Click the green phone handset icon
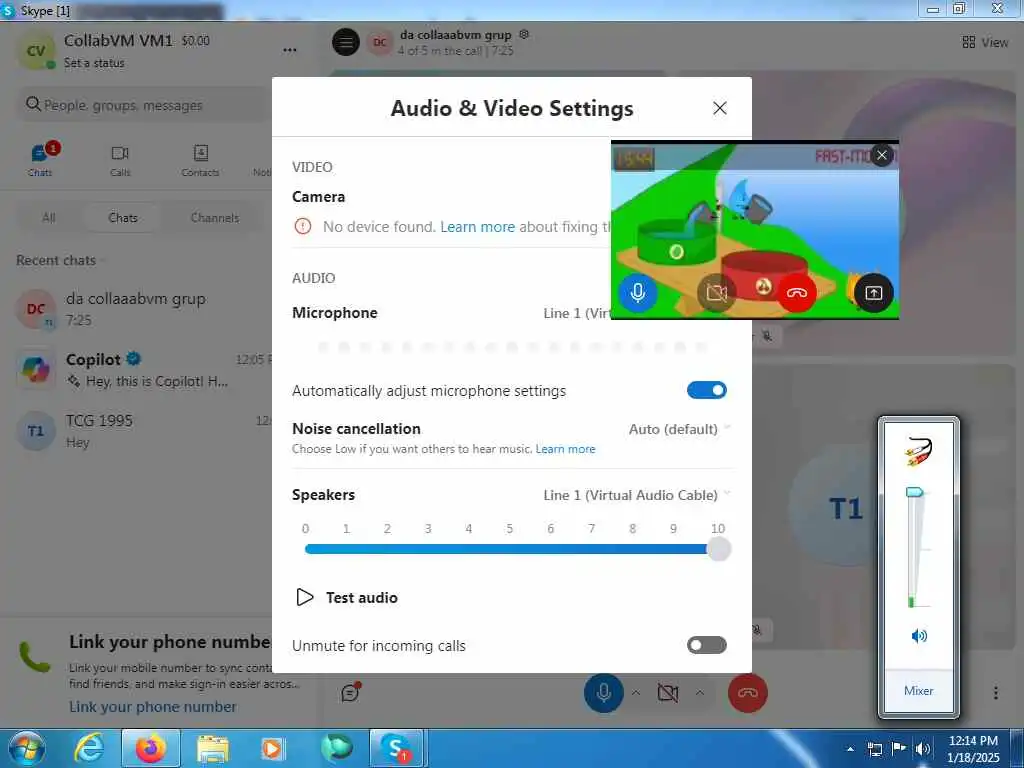Screen dimensions: 1024x768 [x=35, y=657]
